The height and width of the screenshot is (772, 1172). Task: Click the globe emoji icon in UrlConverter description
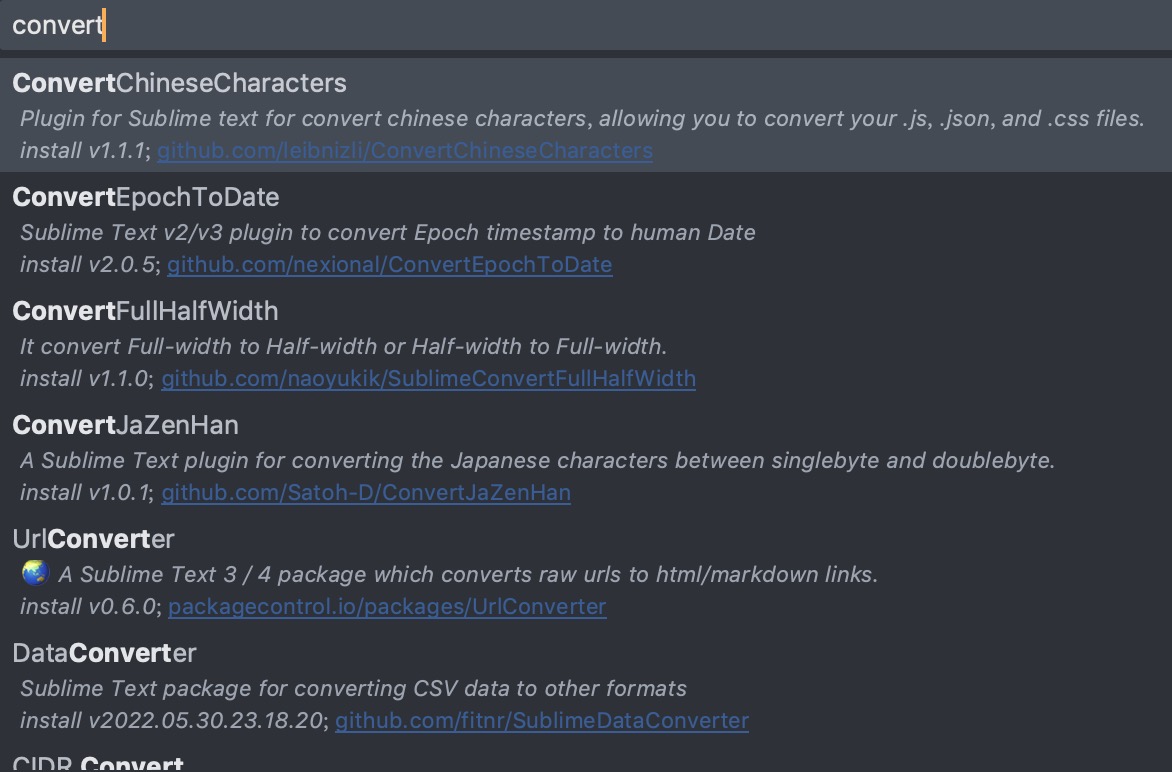[x=35, y=573]
